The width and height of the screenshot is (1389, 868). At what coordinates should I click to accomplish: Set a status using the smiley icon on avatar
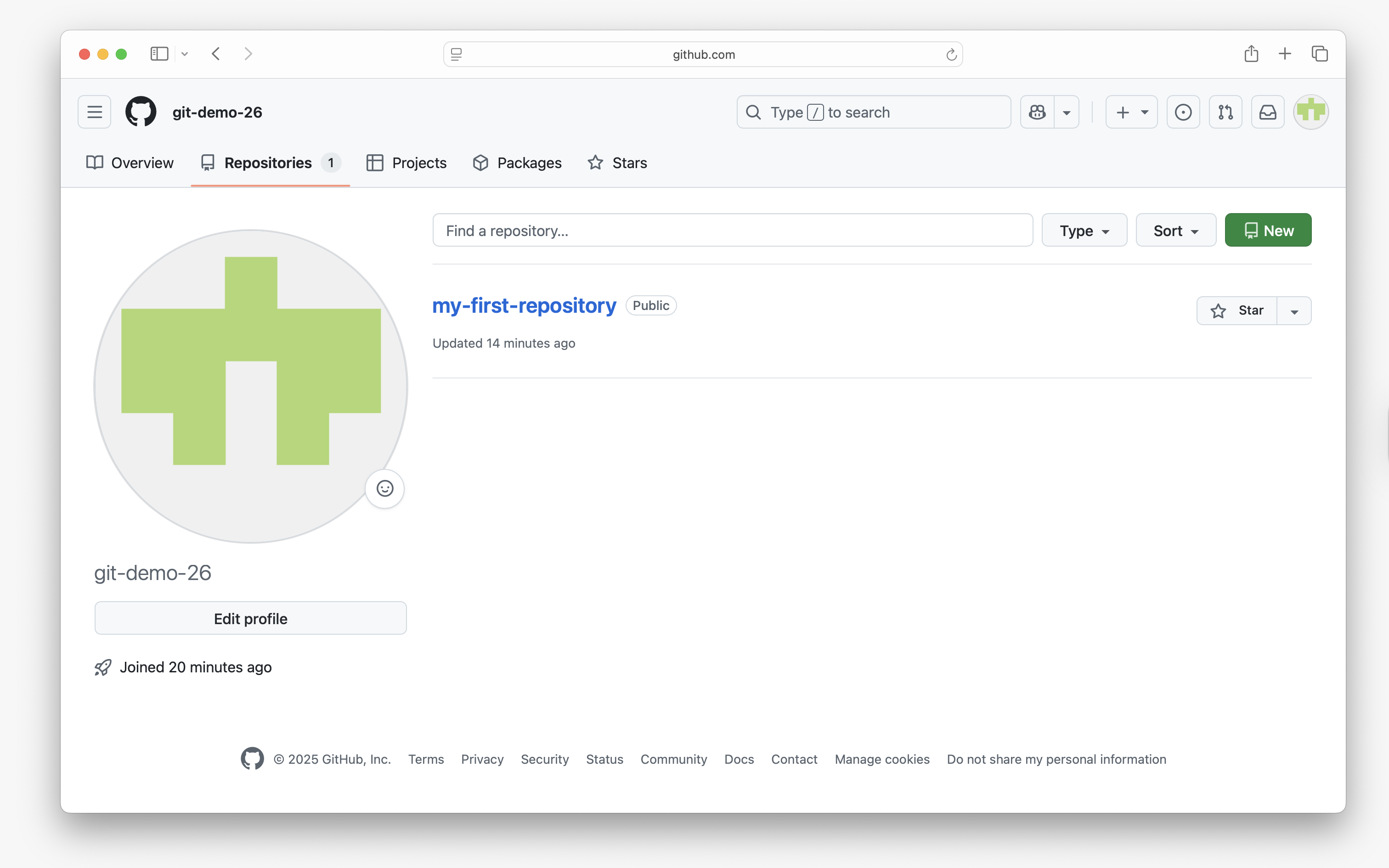[x=384, y=488]
